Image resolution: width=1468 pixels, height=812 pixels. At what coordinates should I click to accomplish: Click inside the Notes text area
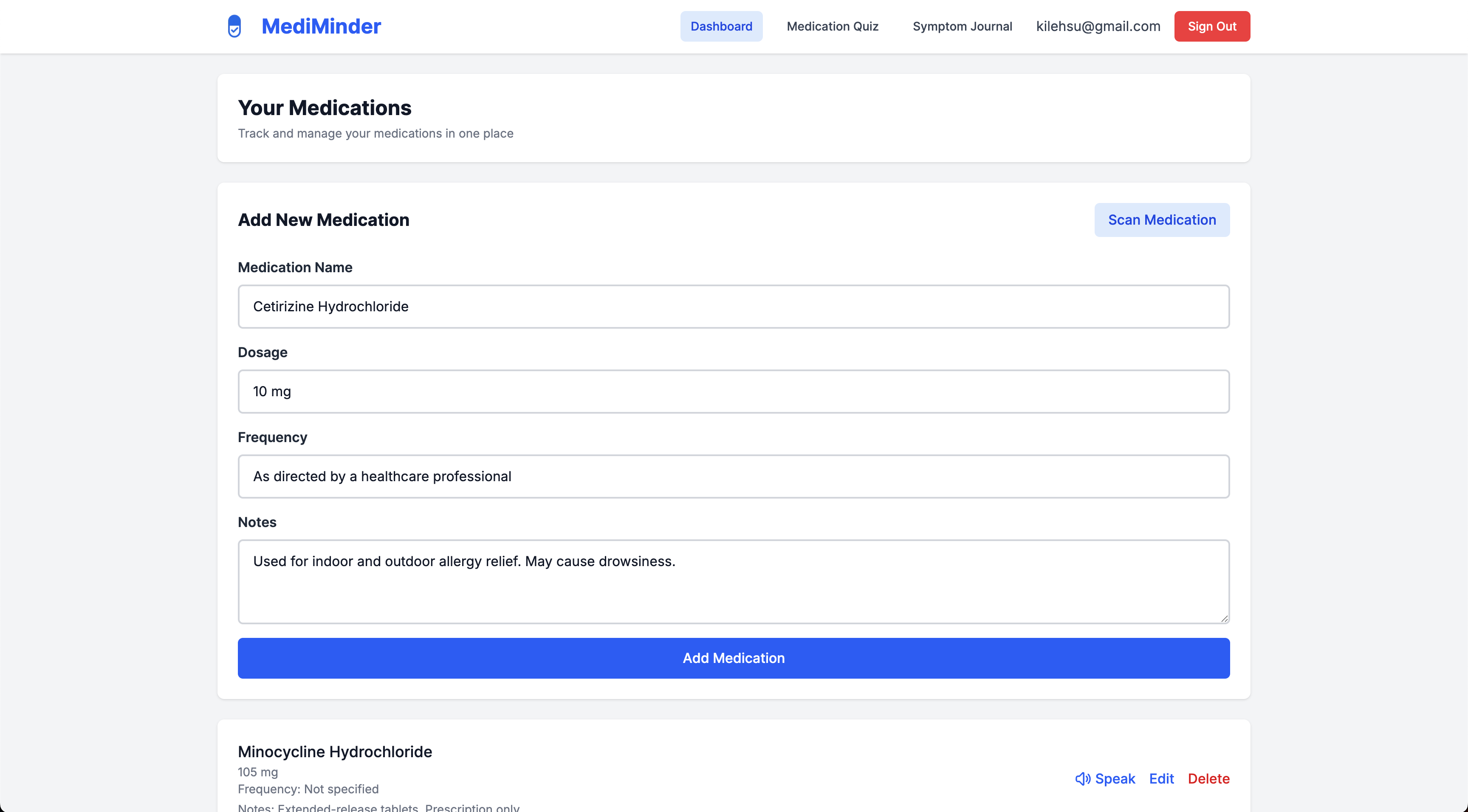click(734, 582)
